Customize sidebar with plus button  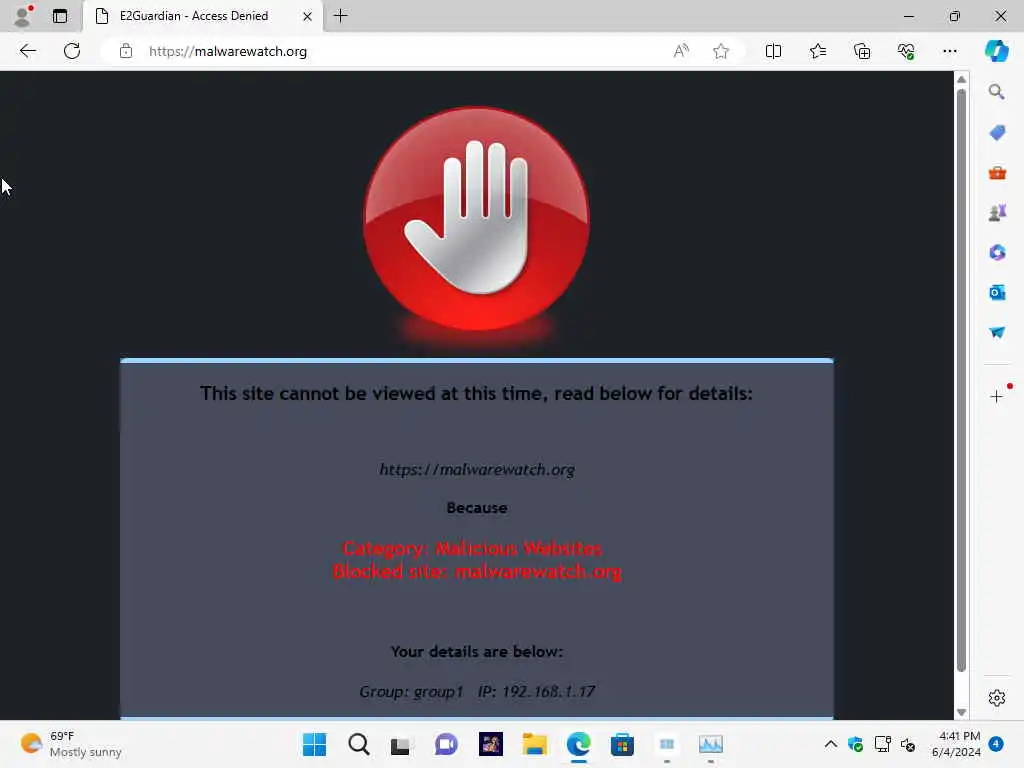pos(997,396)
